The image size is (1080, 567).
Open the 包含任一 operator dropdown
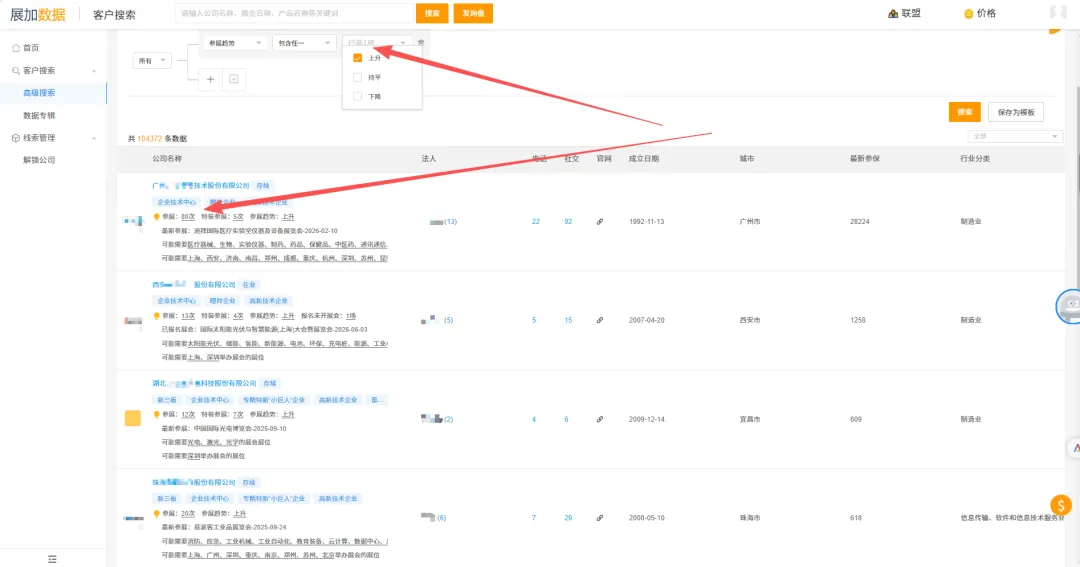coord(304,43)
